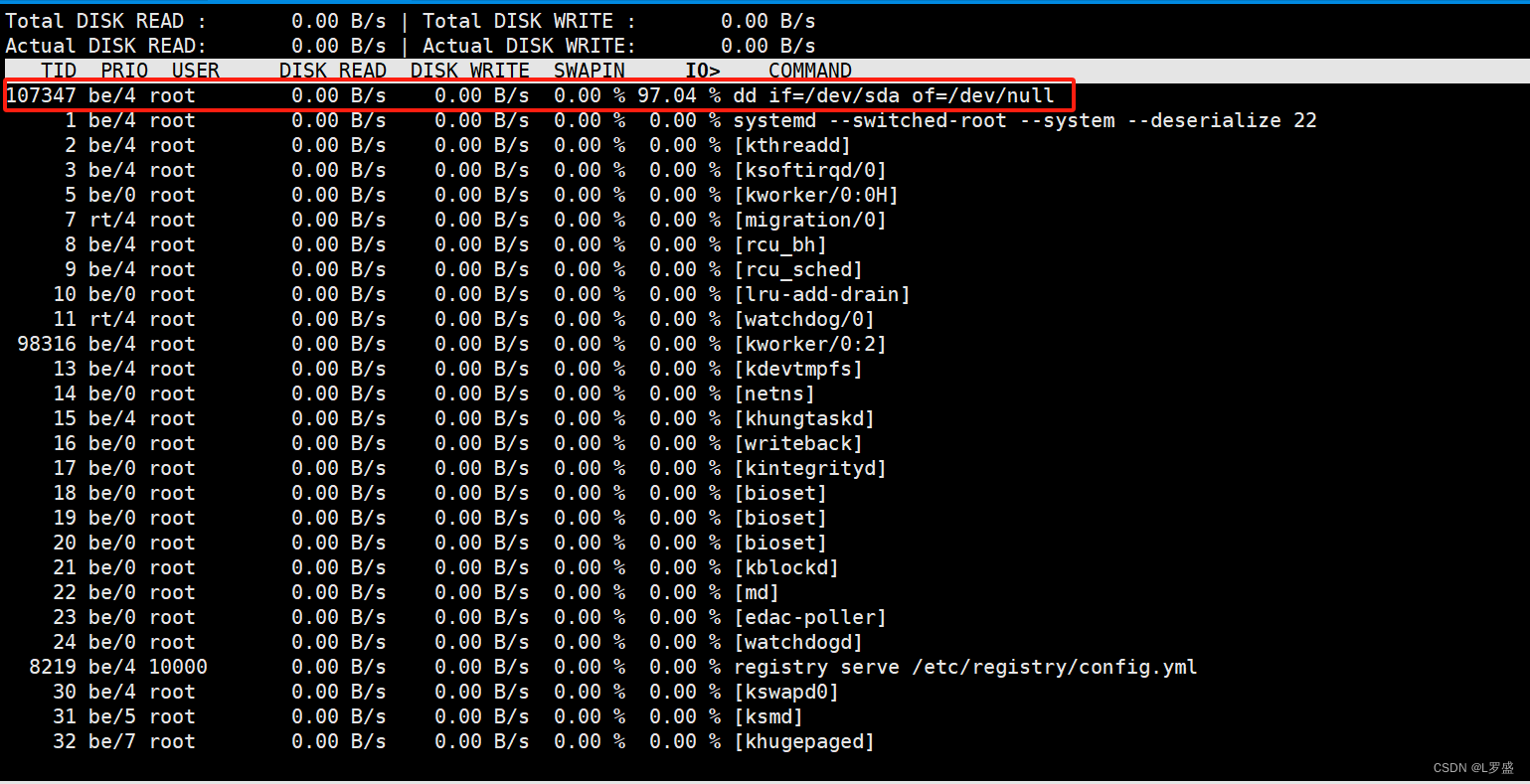Viewport: 1530px width, 784px height.
Task: Click the rt/4 priority of migration/0
Action: (112, 220)
